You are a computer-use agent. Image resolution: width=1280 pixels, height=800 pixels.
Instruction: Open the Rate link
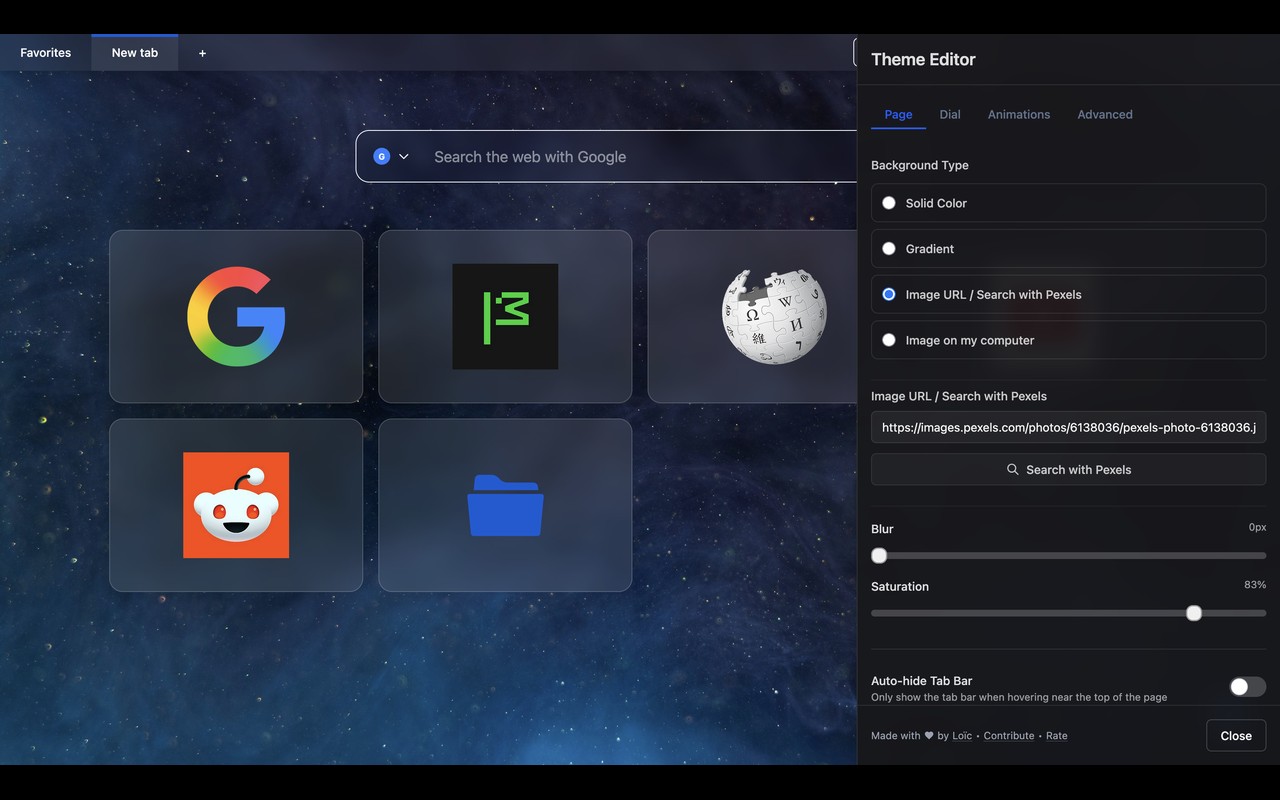(1057, 736)
